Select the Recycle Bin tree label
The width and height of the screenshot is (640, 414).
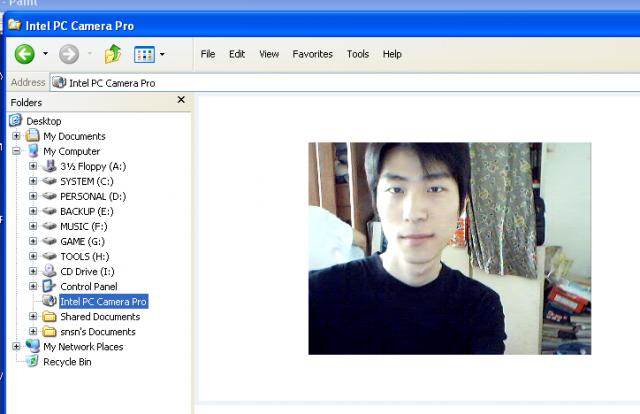click(67, 362)
